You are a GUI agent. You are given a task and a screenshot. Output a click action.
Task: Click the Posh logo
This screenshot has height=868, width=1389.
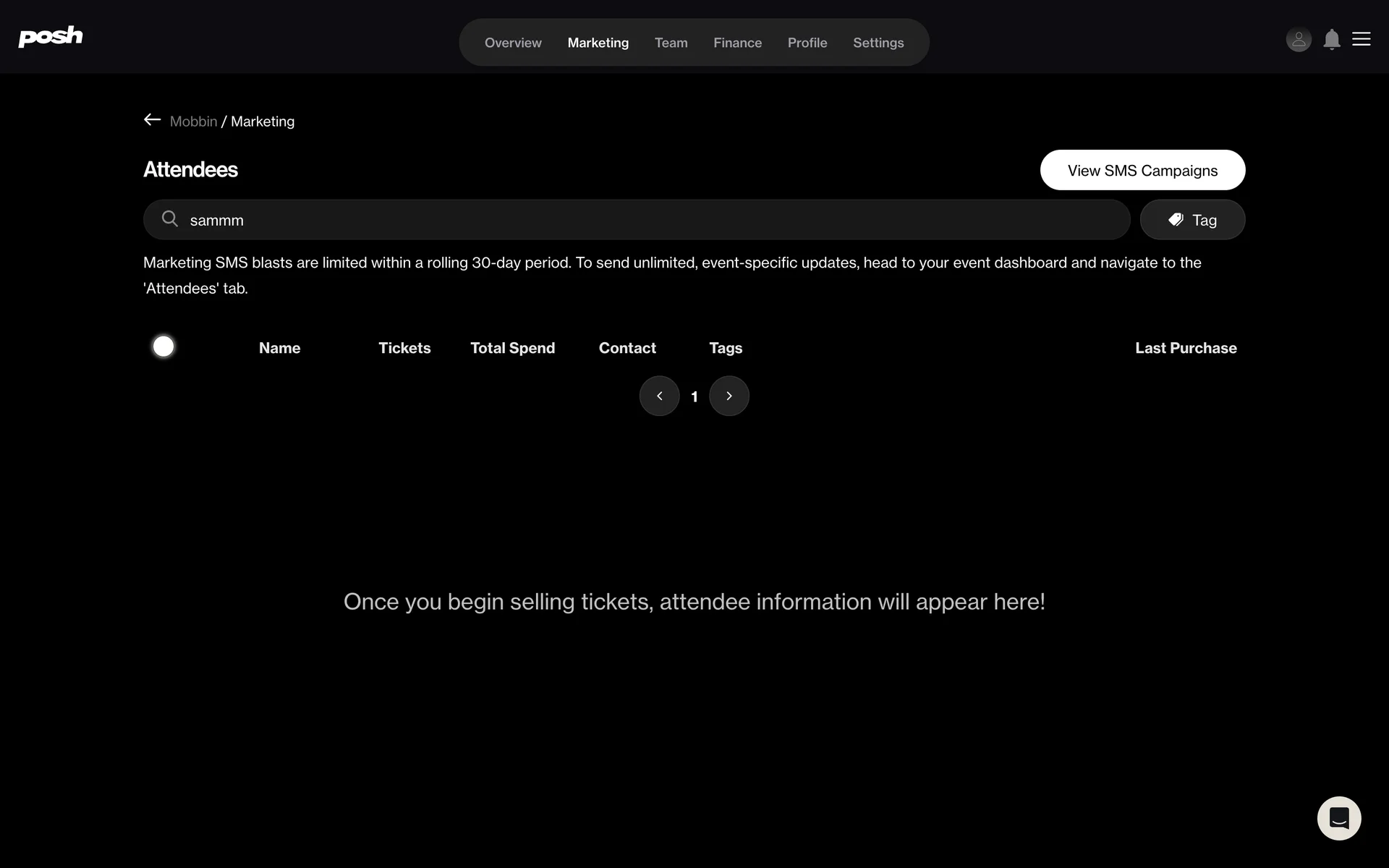tap(51, 36)
